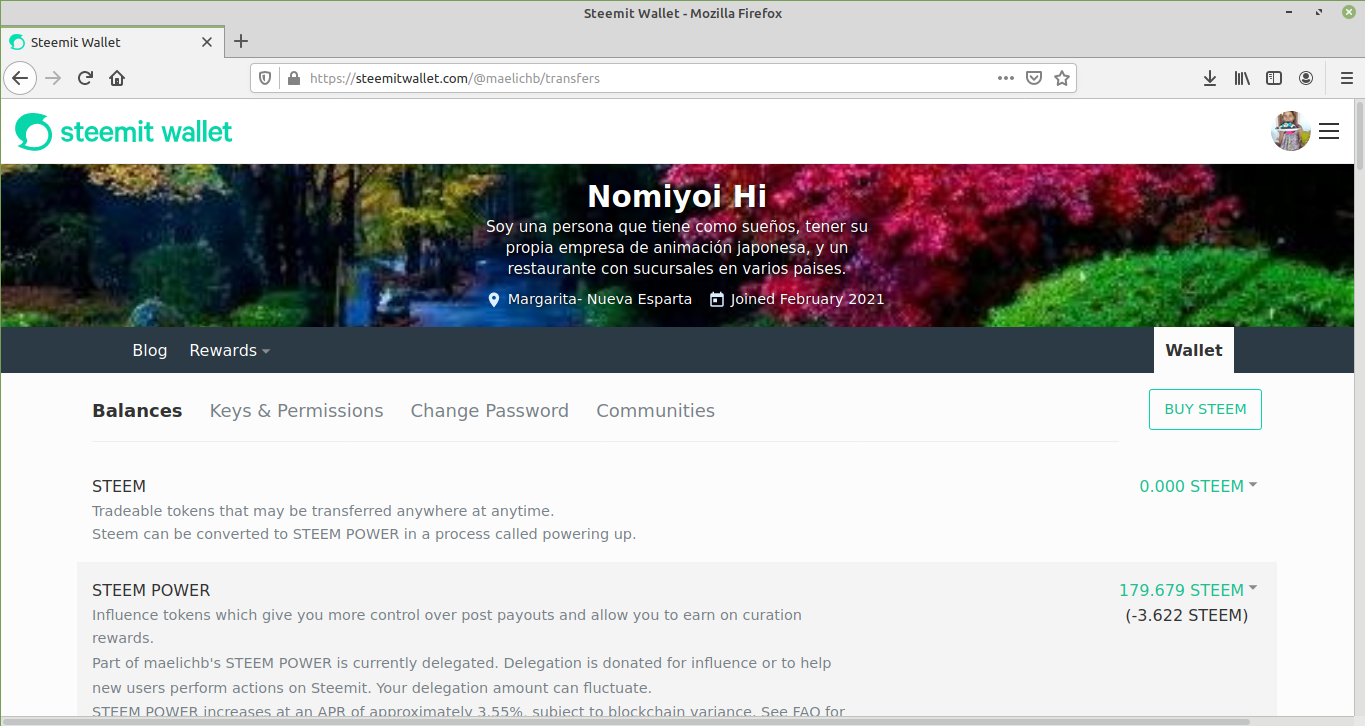Open the tracking protection shield icon

265,78
